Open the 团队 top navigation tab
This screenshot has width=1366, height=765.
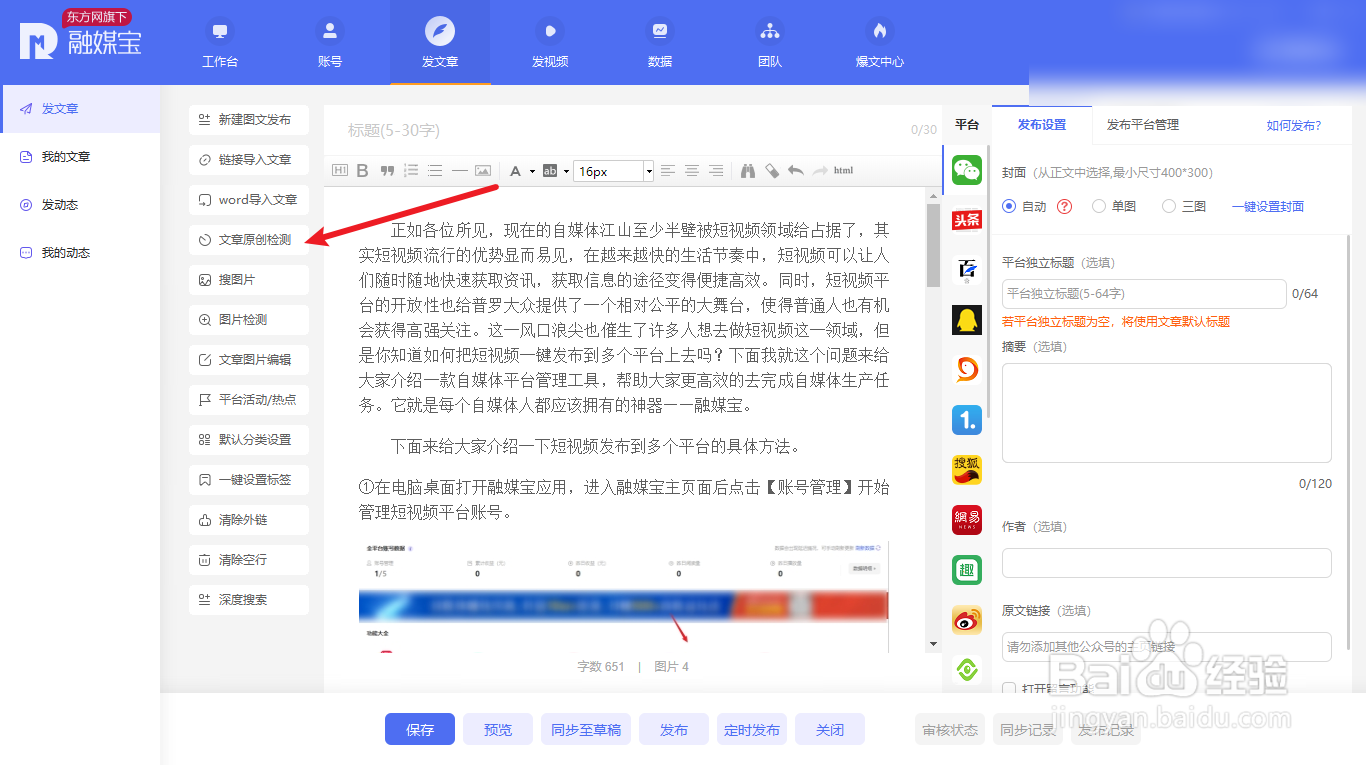point(770,43)
